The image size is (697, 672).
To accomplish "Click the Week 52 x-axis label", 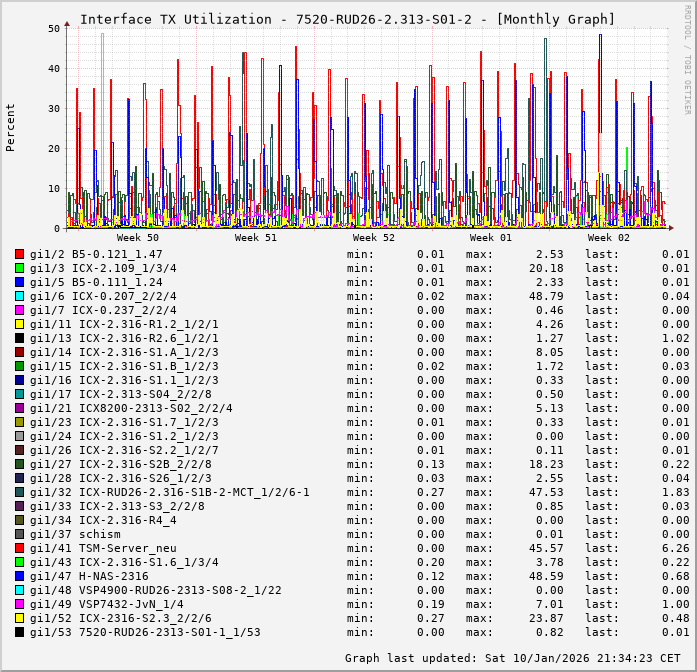I will (x=373, y=238).
